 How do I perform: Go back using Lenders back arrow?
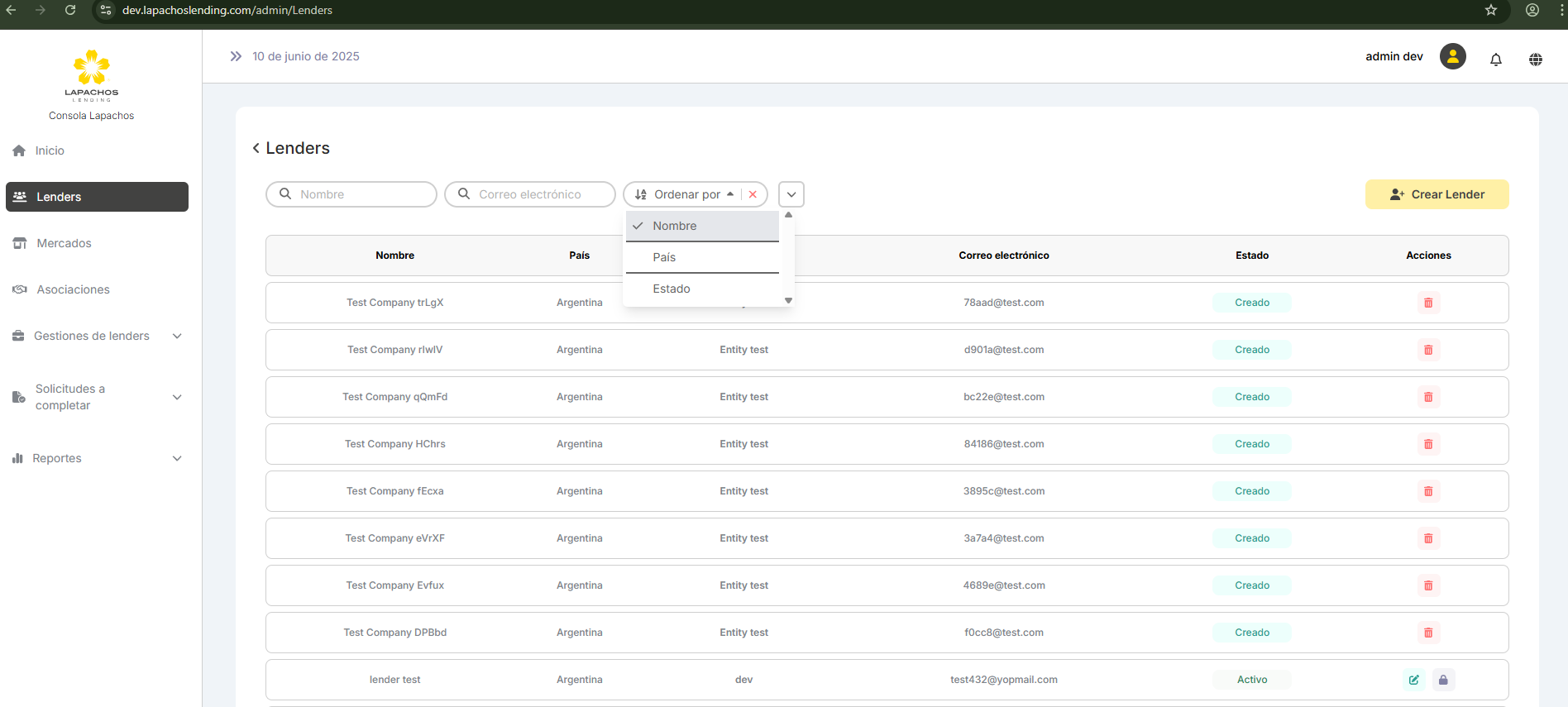256,148
